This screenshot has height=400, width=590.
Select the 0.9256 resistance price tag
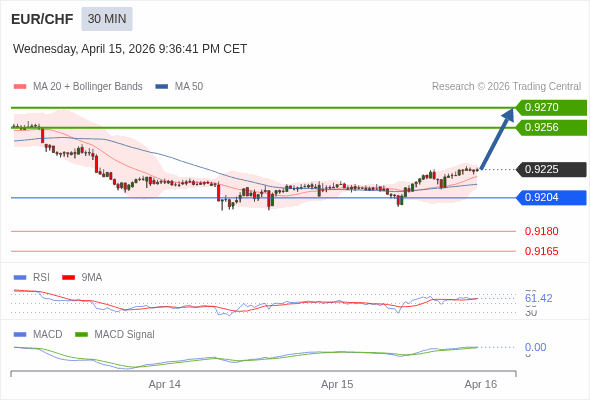coord(551,128)
